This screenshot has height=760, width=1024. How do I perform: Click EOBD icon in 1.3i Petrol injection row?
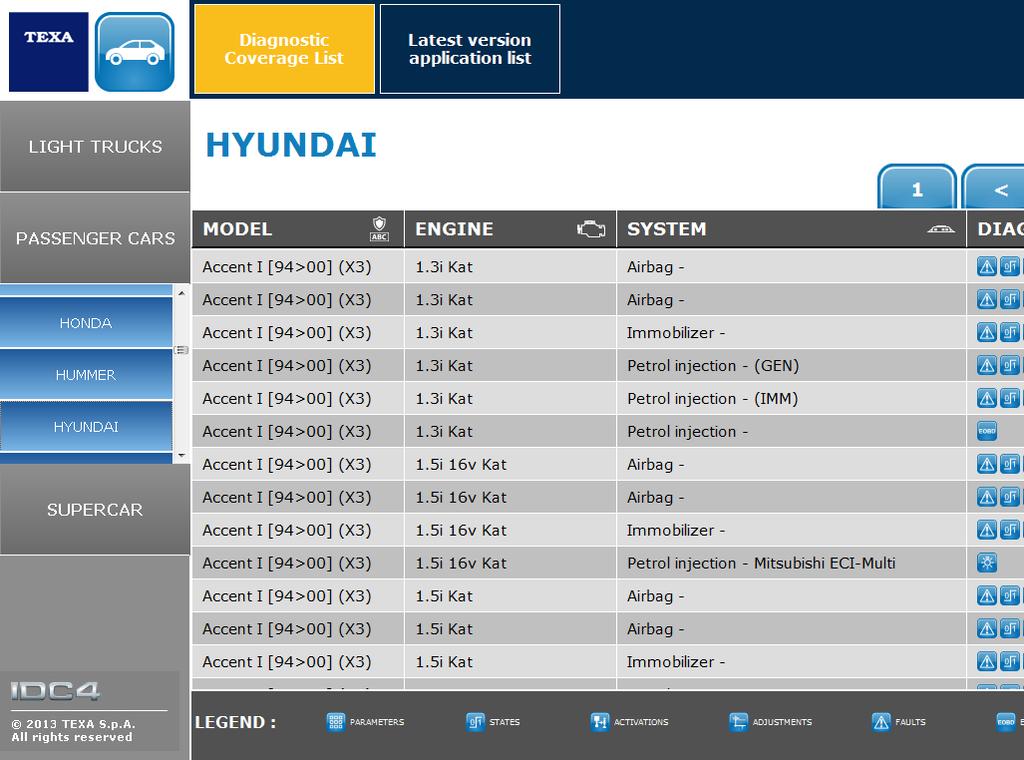[x=986, y=431]
